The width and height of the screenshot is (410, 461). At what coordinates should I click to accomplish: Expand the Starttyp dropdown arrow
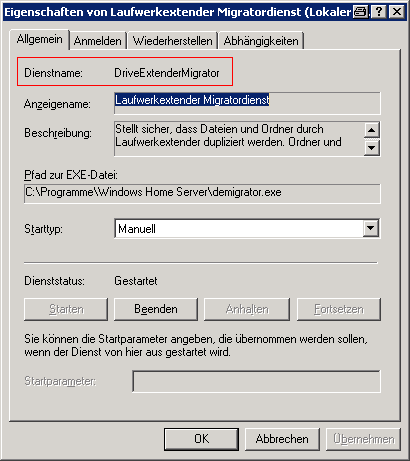click(371, 228)
